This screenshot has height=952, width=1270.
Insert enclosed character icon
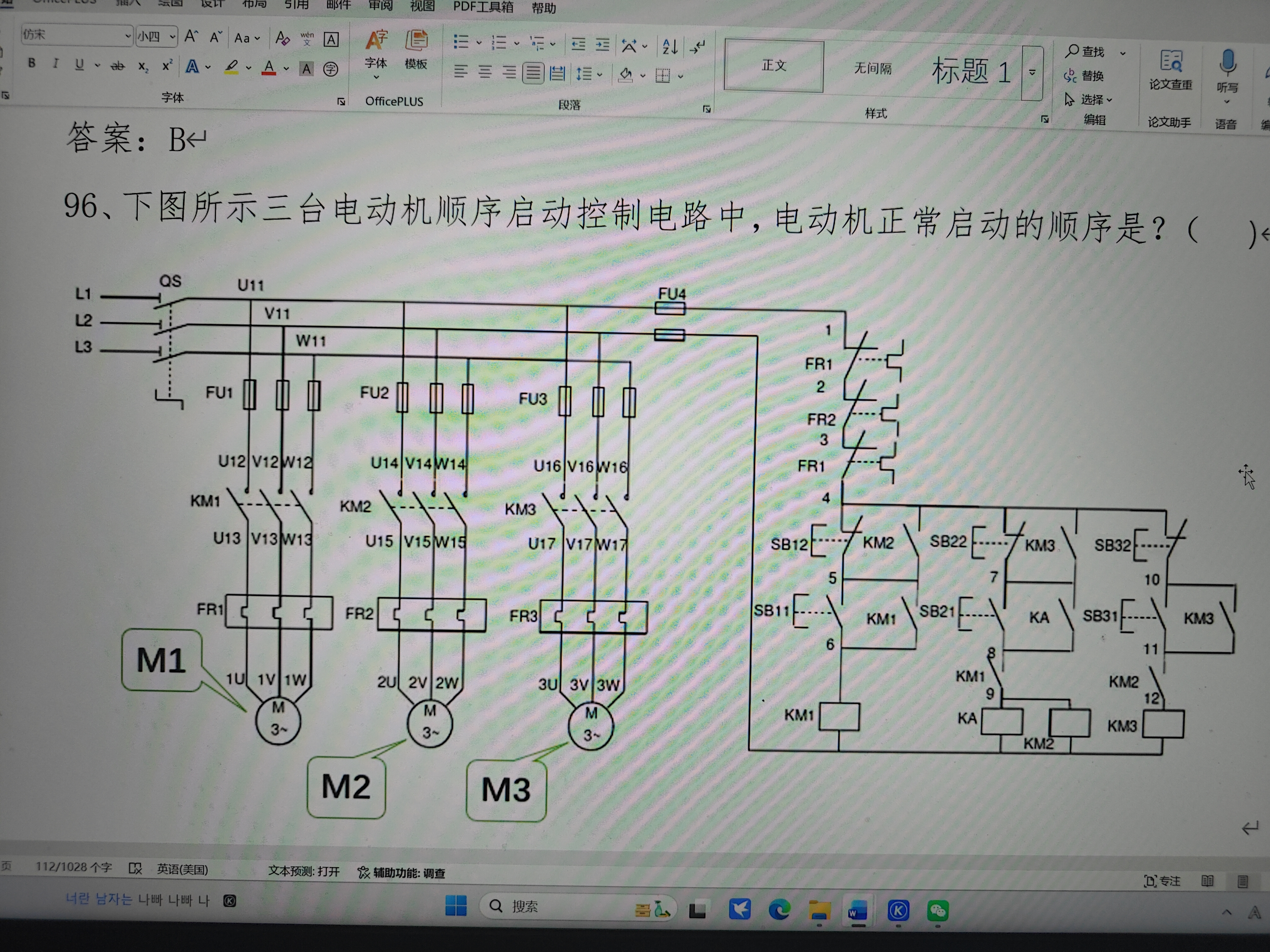point(330,69)
